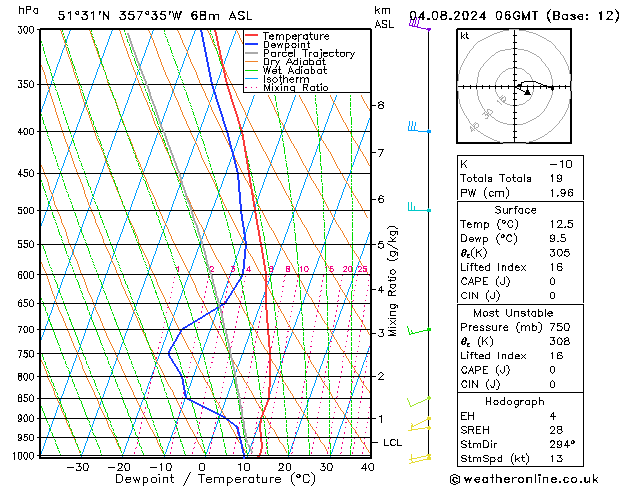629x486 pixels.
Task: Click the -30 temperature axis label
Action: tap(77, 467)
